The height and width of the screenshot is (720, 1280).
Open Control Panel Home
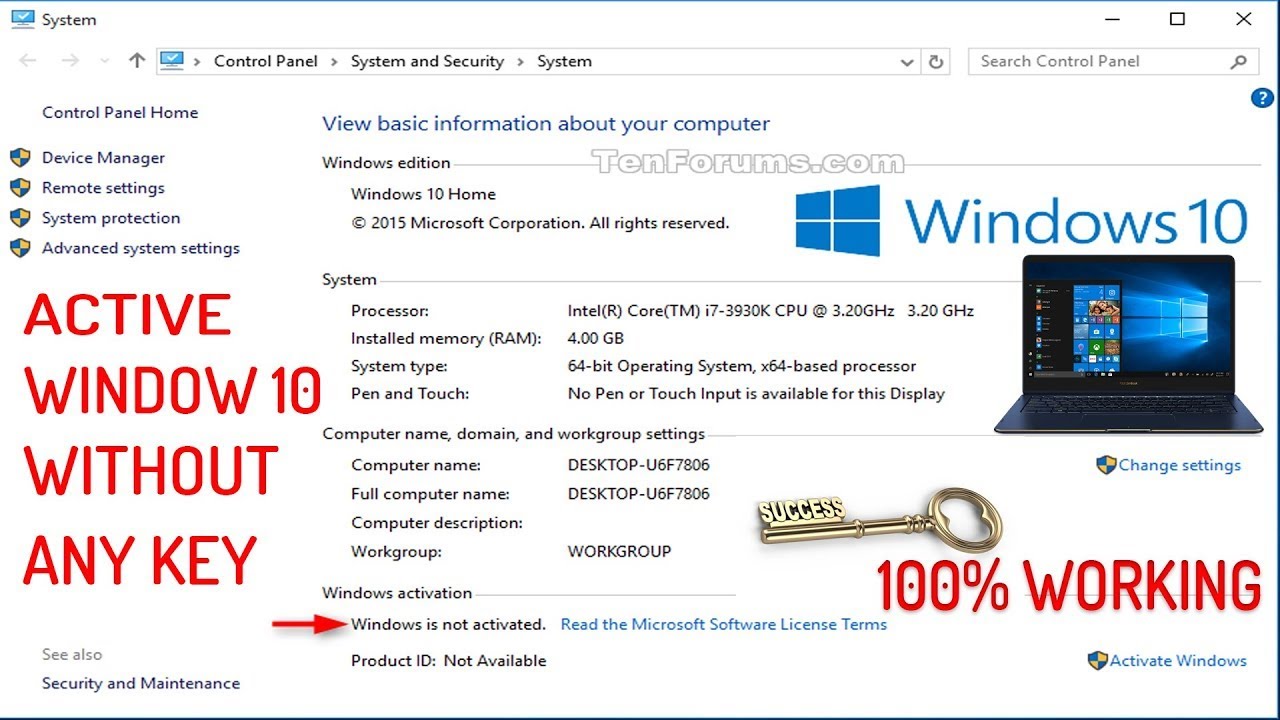pos(120,112)
